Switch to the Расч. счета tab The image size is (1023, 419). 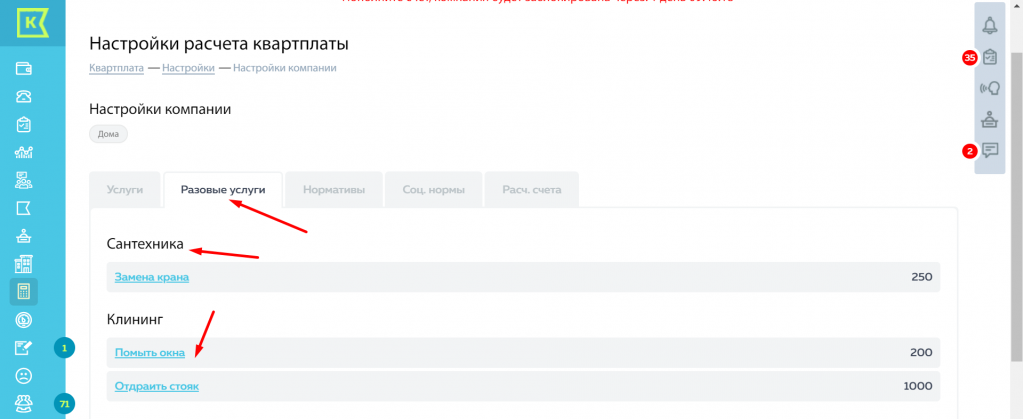[x=532, y=190]
